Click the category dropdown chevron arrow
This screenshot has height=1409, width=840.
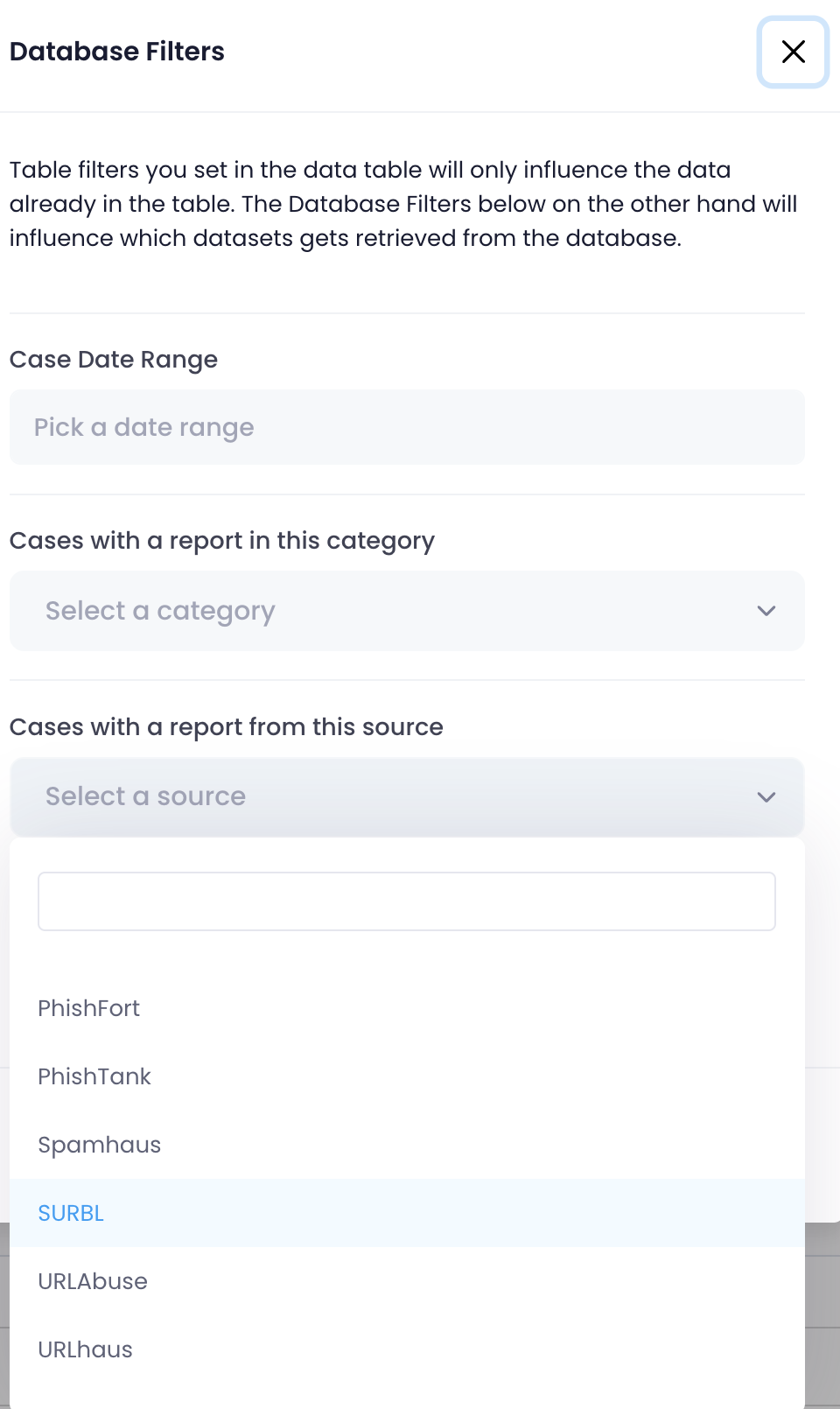[x=766, y=611]
